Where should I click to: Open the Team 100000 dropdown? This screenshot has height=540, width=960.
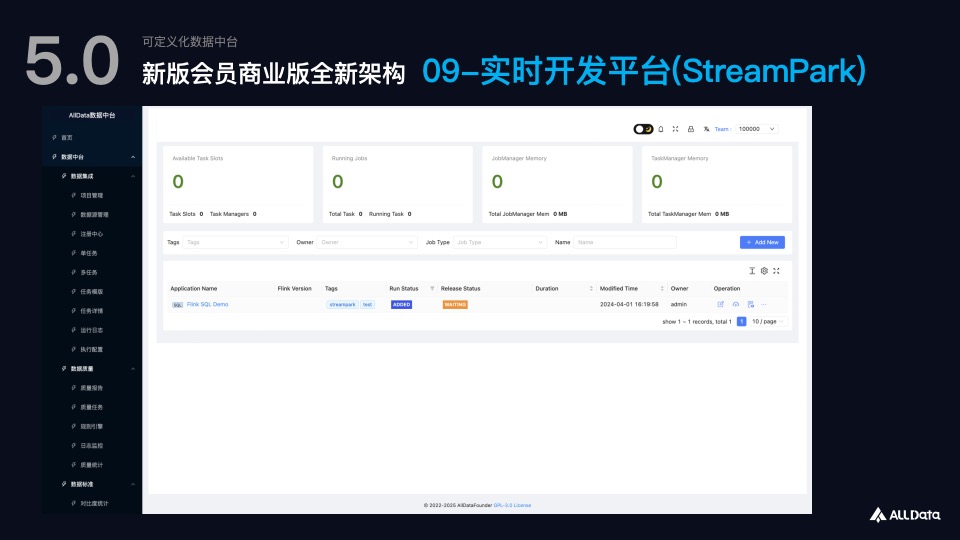pos(756,129)
